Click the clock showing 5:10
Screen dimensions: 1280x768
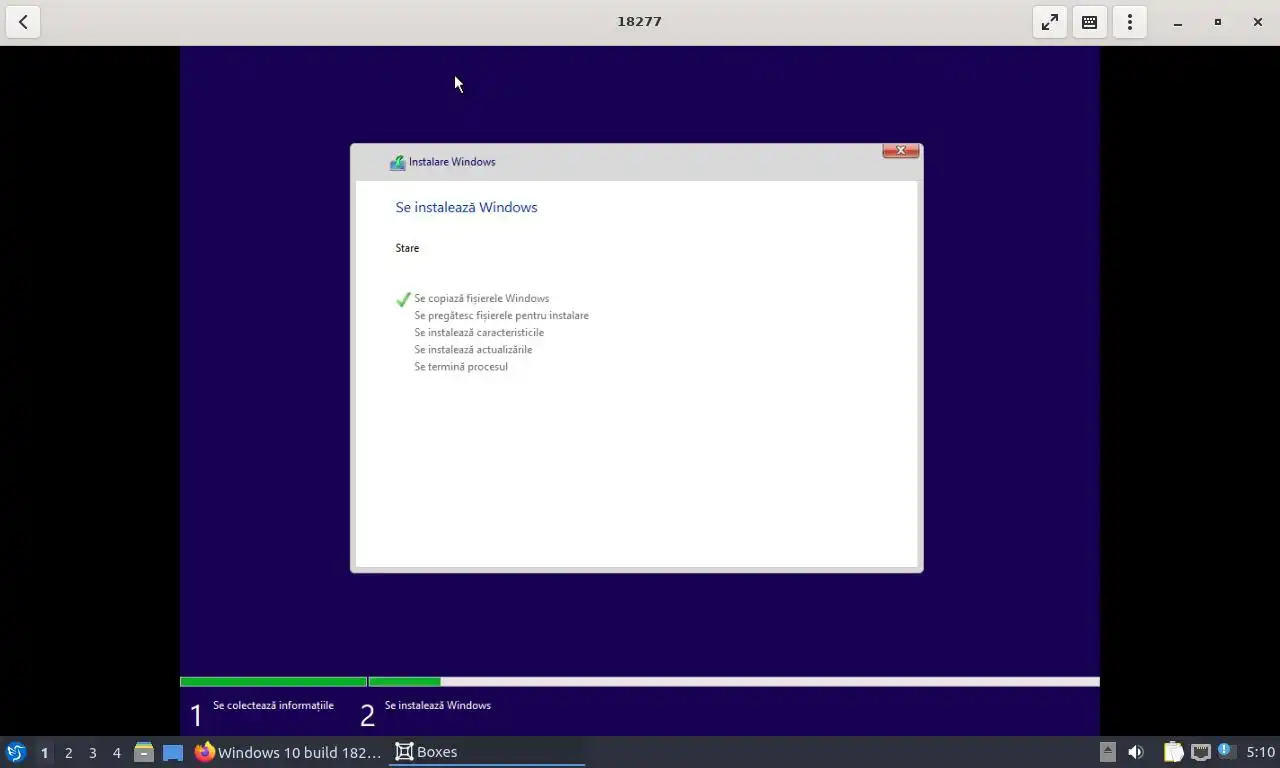click(1260, 752)
